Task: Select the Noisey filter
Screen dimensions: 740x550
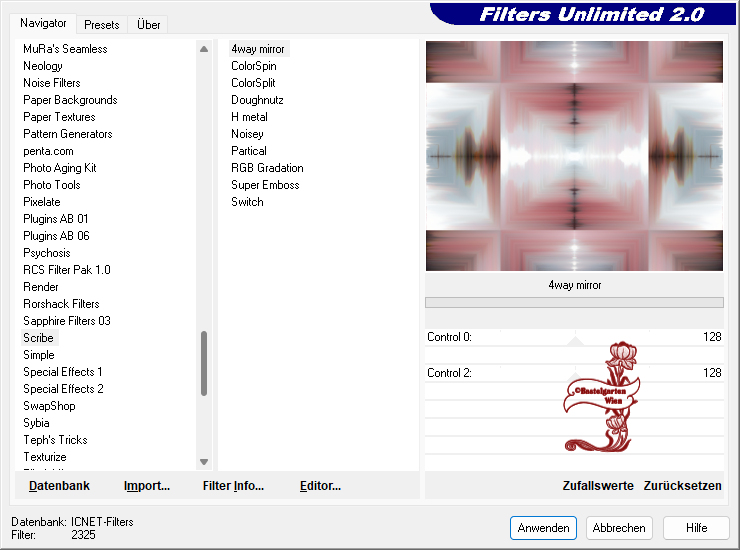Action: point(247,134)
